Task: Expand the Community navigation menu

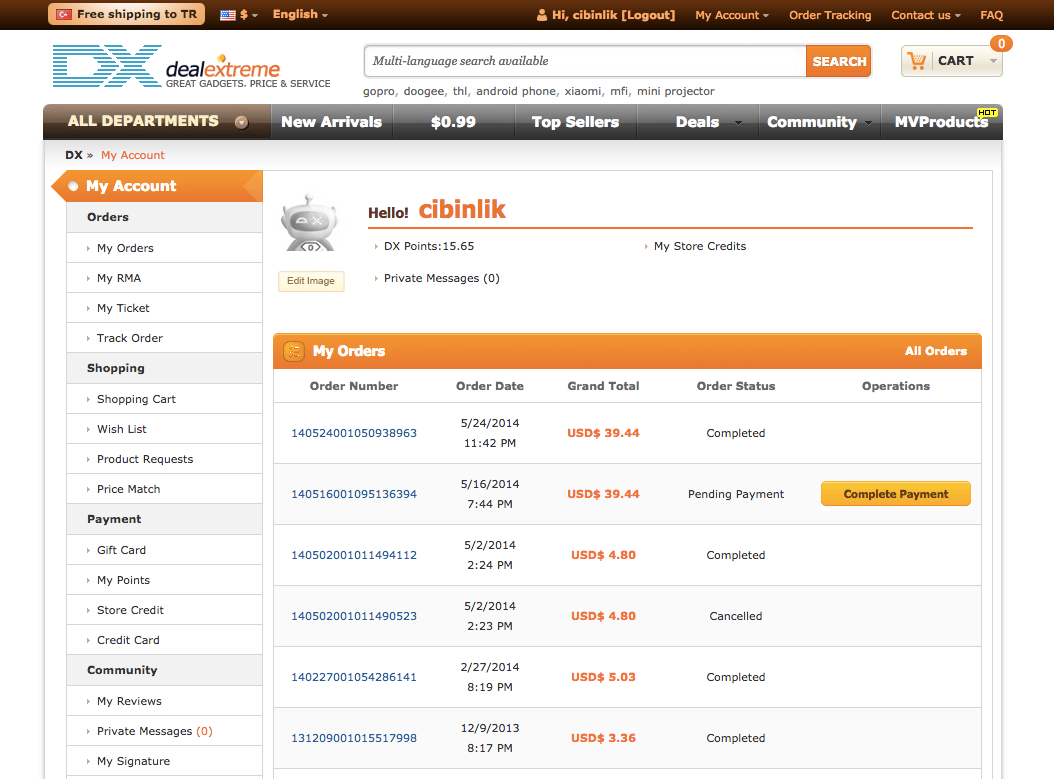Action: click(x=819, y=122)
